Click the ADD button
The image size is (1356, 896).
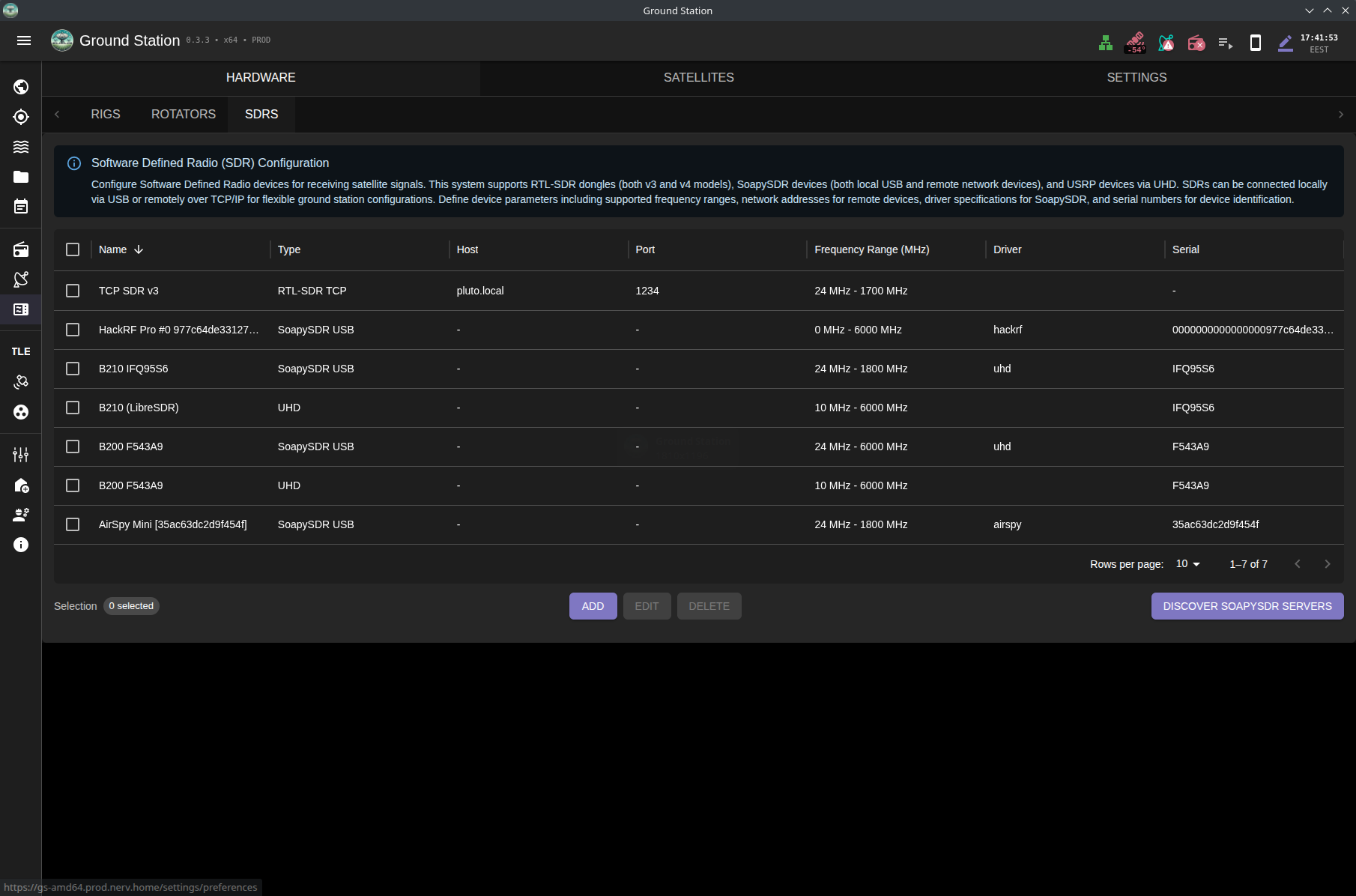(593, 606)
